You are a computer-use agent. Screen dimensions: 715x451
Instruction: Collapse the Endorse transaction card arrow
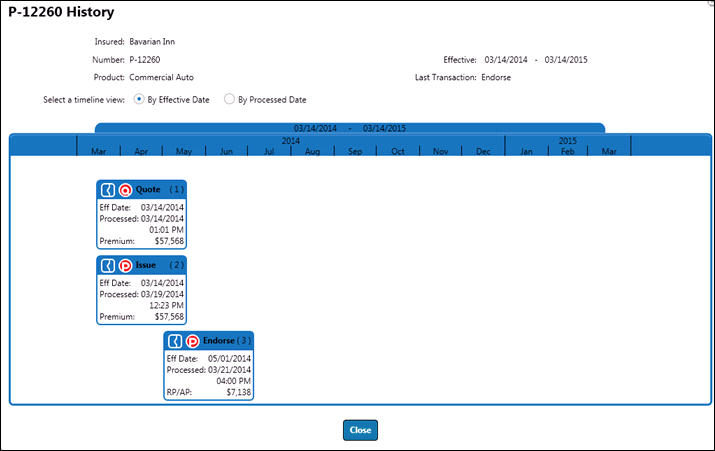pos(175,341)
